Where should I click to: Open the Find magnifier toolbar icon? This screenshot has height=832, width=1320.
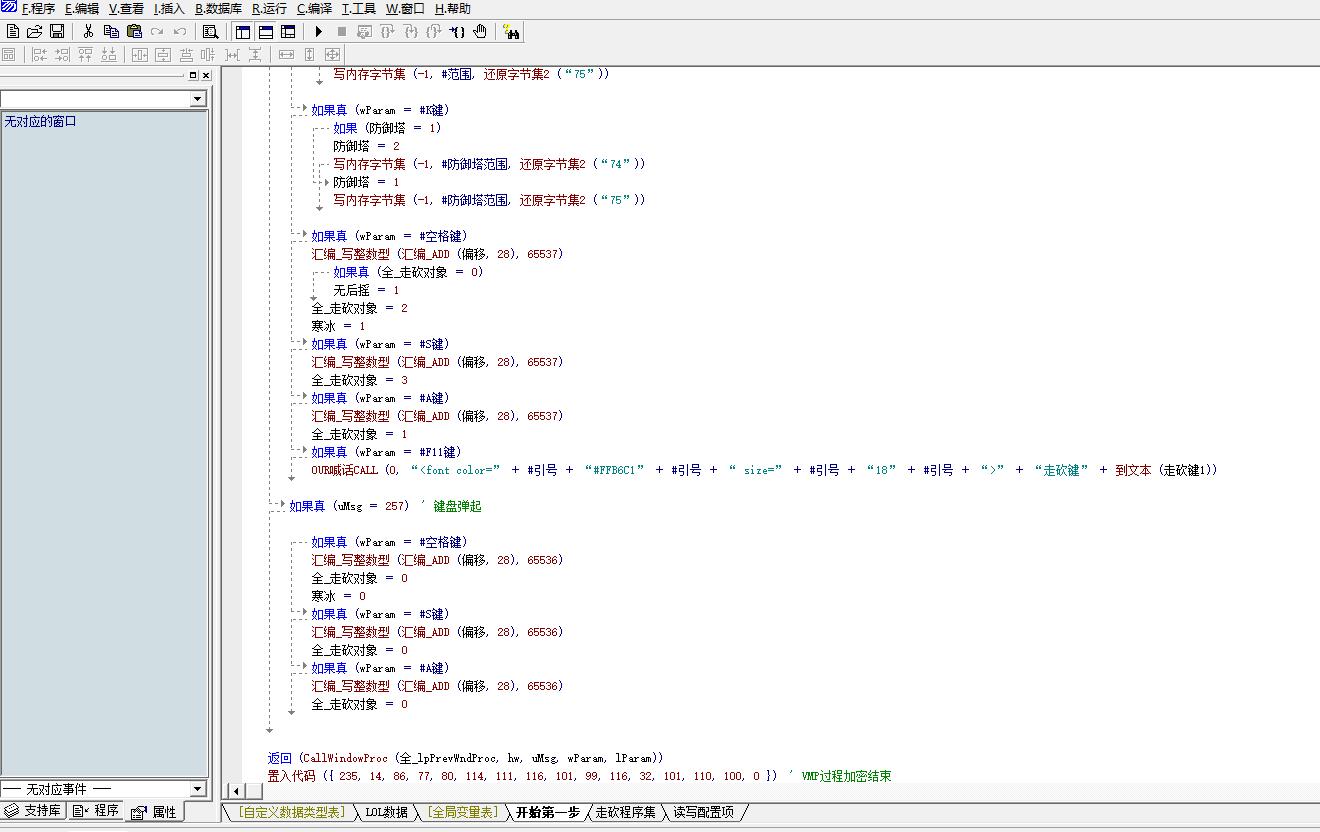[x=210, y=32]
